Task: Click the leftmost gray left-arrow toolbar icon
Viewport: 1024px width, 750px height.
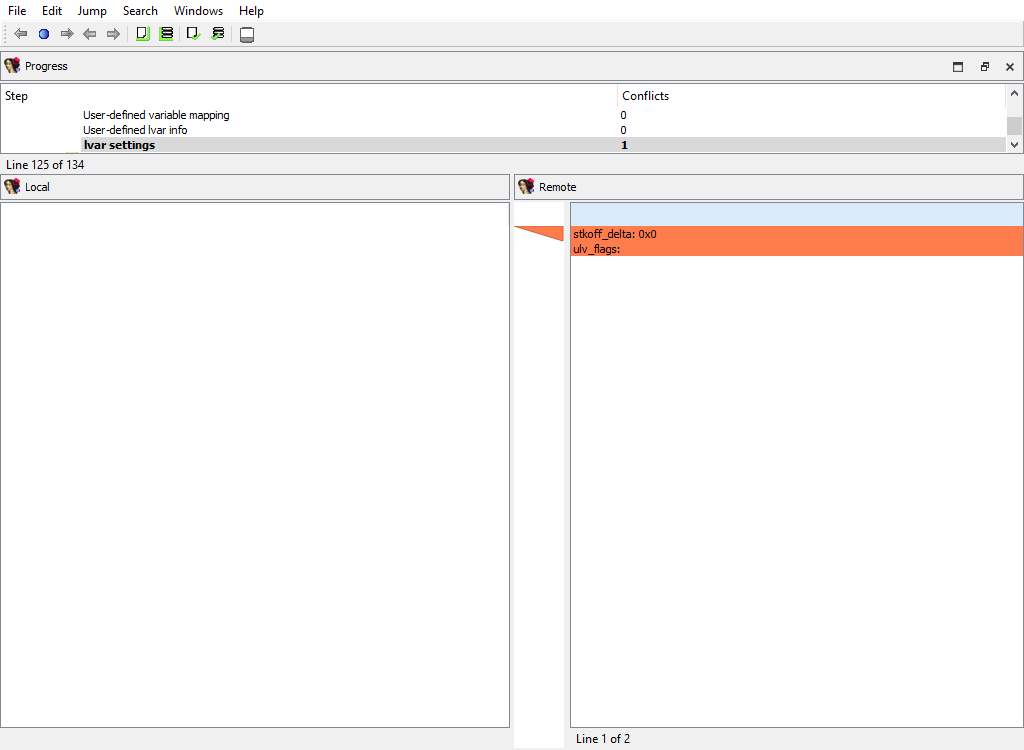Action: pos(21,34)
